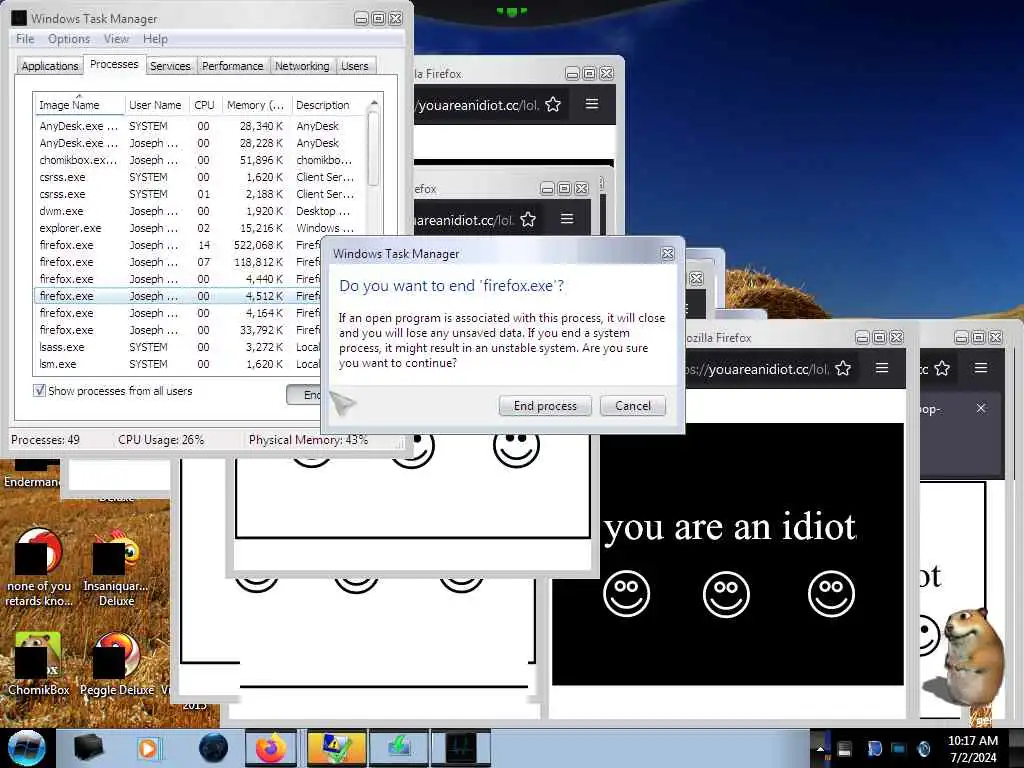Click the Task Manager graph icon on the taskbar
1024x768 pixels.
pos(460,748)
